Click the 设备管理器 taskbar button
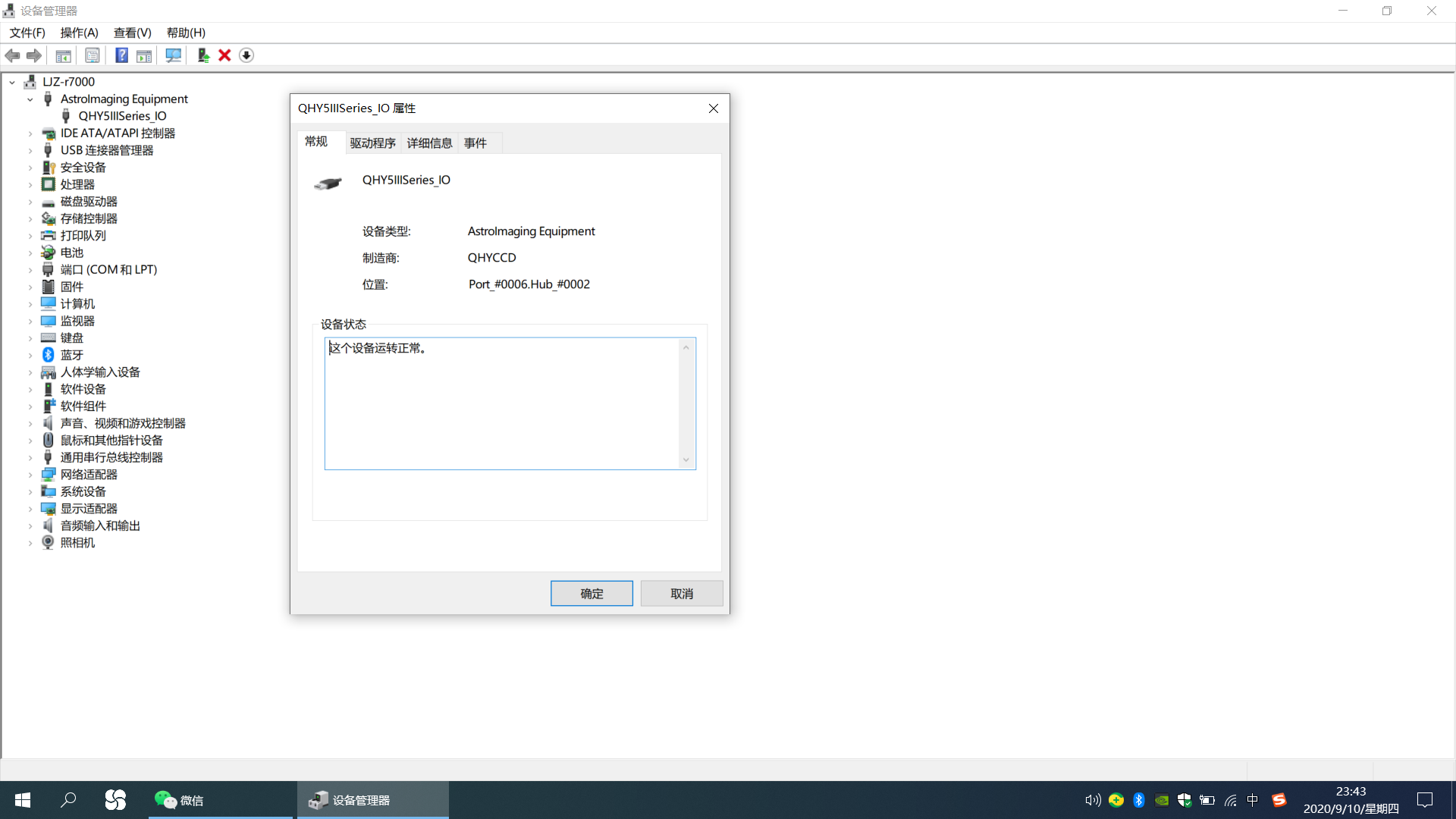Image resolution: width=1456 pixels, height=819 pixels. tap(372, 800)
